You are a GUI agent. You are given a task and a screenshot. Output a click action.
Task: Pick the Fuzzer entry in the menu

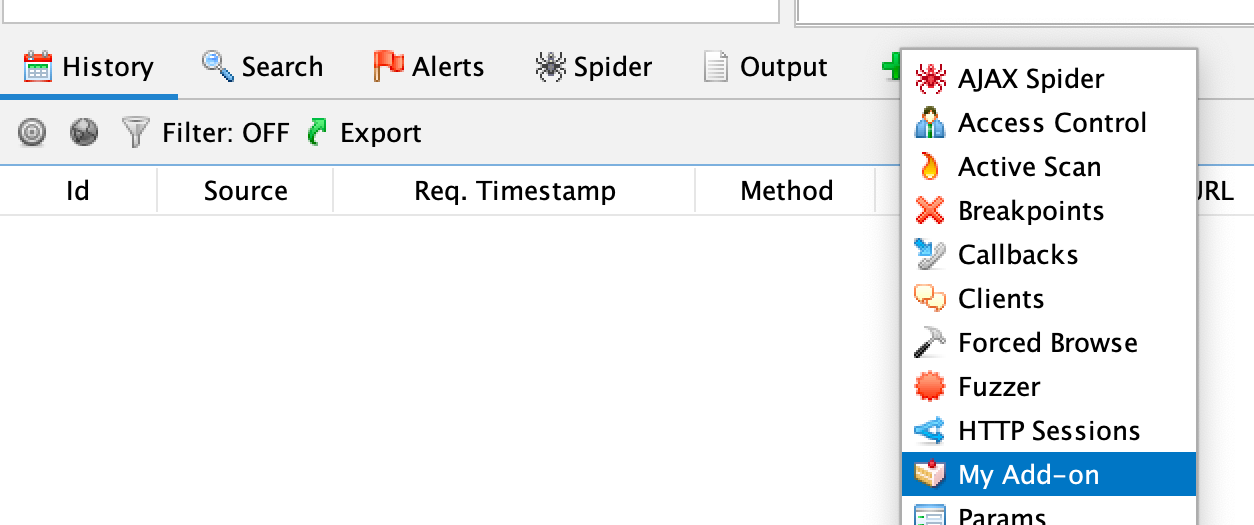pos(999,387)
